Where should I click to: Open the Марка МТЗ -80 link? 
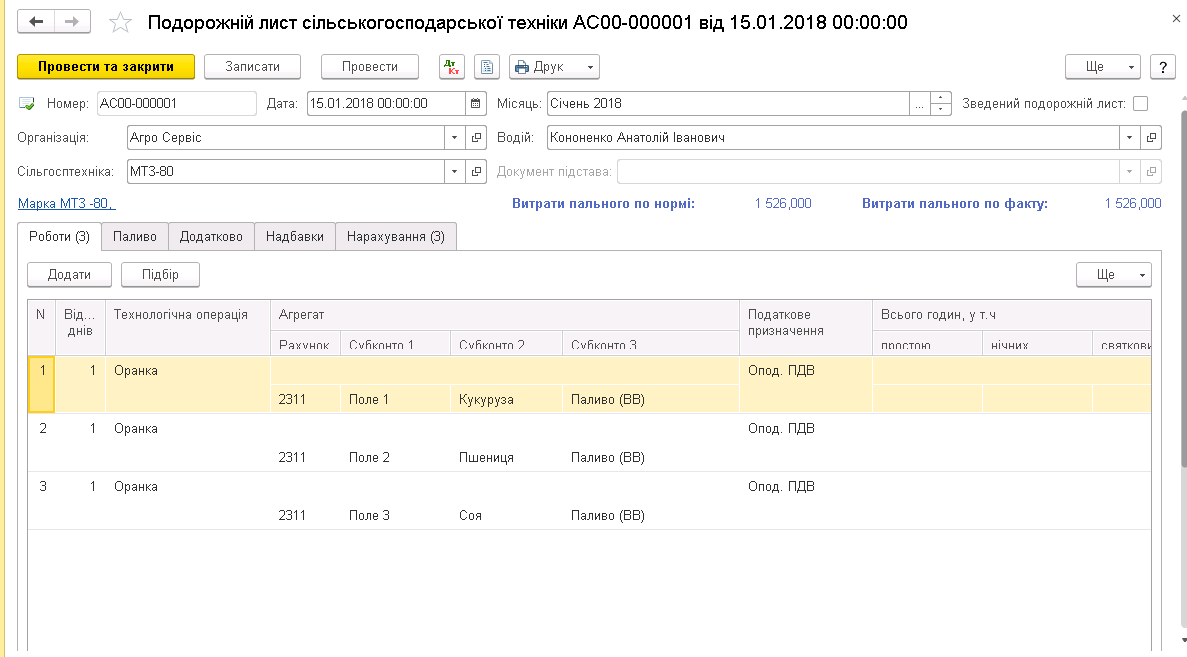point(66,204)
